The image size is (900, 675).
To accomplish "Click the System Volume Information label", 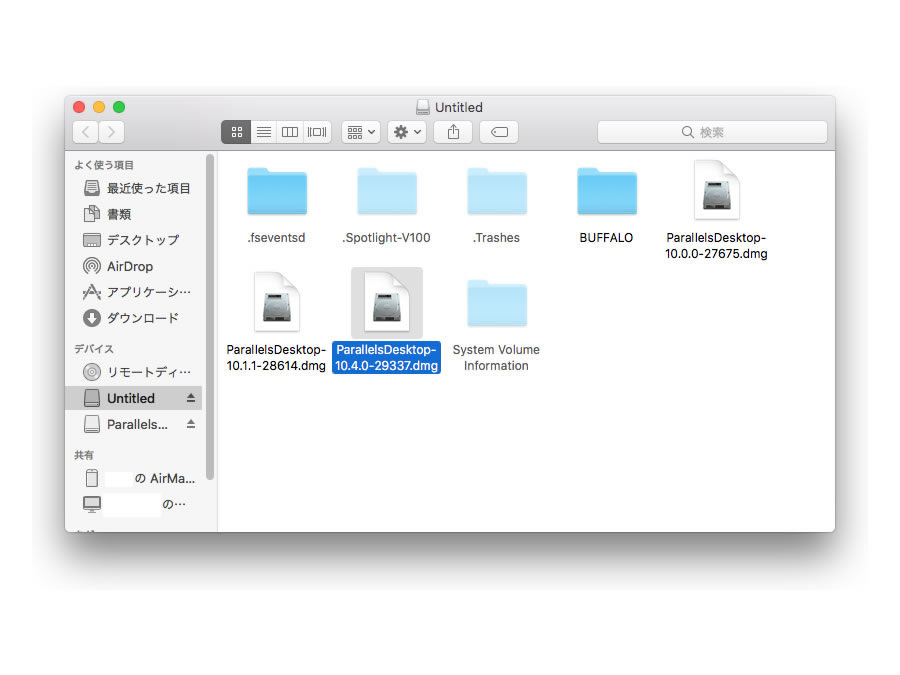I will [x=496, y=358].
